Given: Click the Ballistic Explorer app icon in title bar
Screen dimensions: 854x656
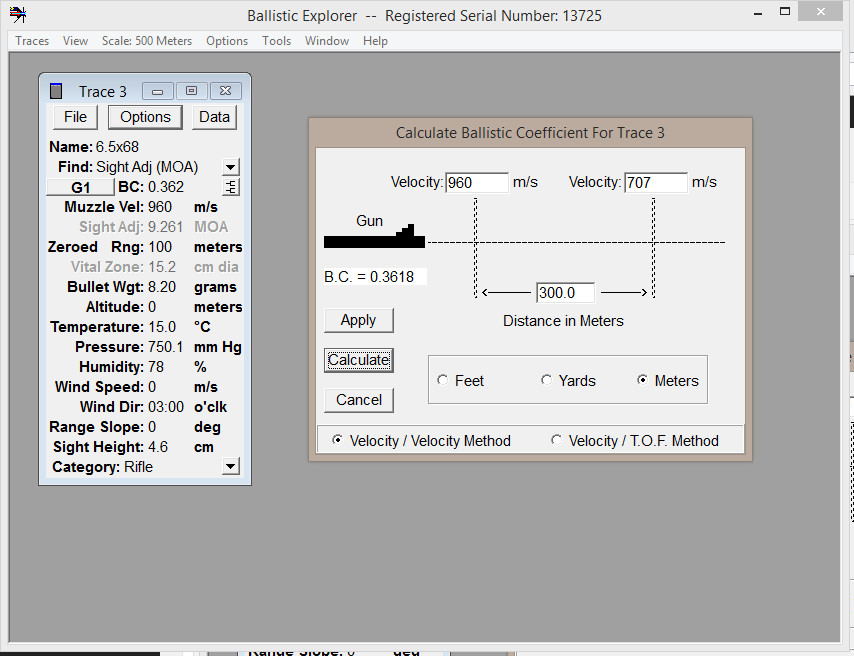Looking at the screenshot, I should [x=17, y=15].
